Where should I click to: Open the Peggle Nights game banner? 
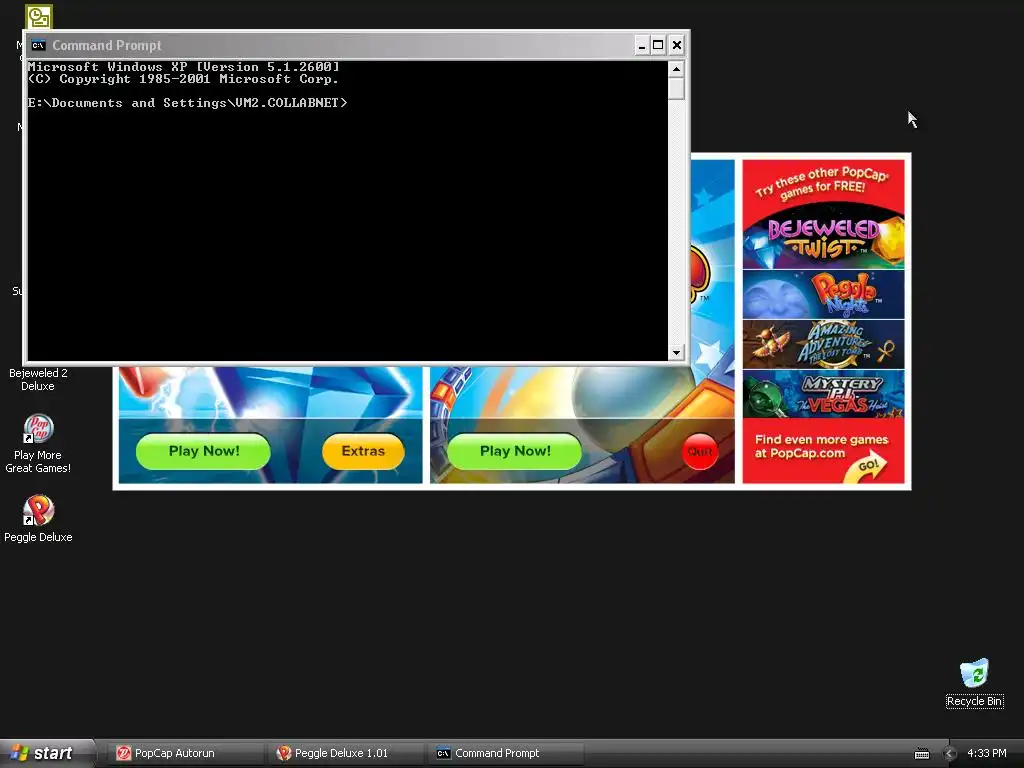(x=824, y=295)
